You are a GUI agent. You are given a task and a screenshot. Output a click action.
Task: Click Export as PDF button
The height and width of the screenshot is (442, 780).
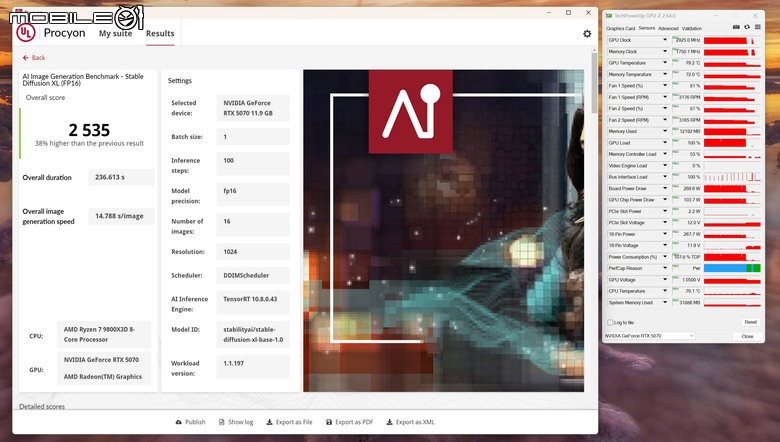349,422
